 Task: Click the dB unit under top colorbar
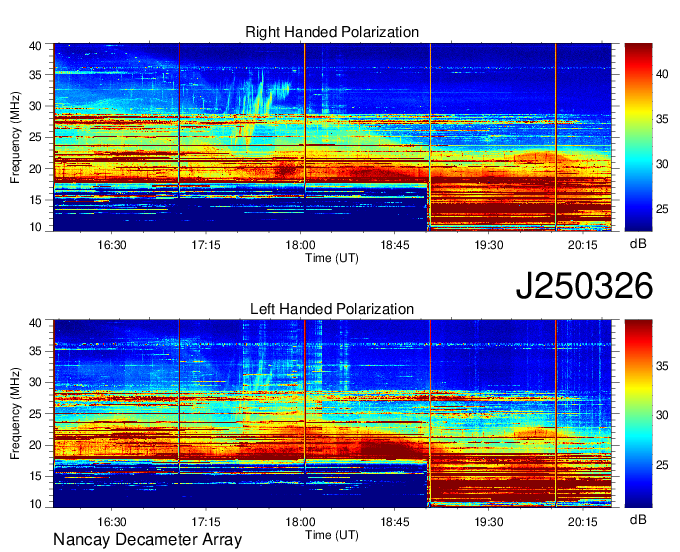click(638, 244)
